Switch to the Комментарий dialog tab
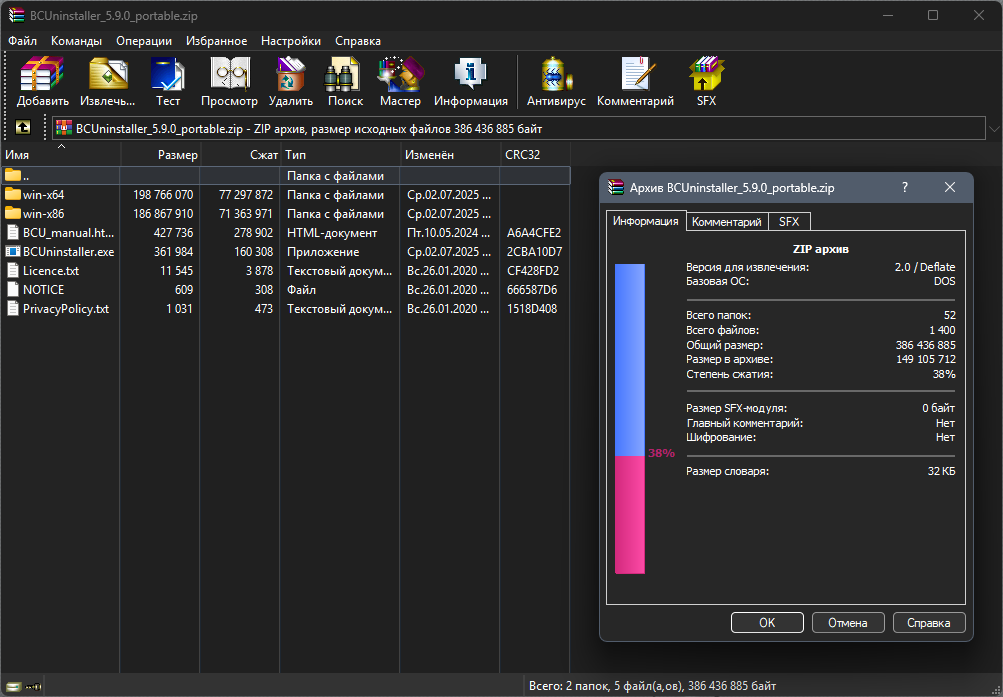Image resolution: width=1003 pixels, height=697 pixels. 727,222
